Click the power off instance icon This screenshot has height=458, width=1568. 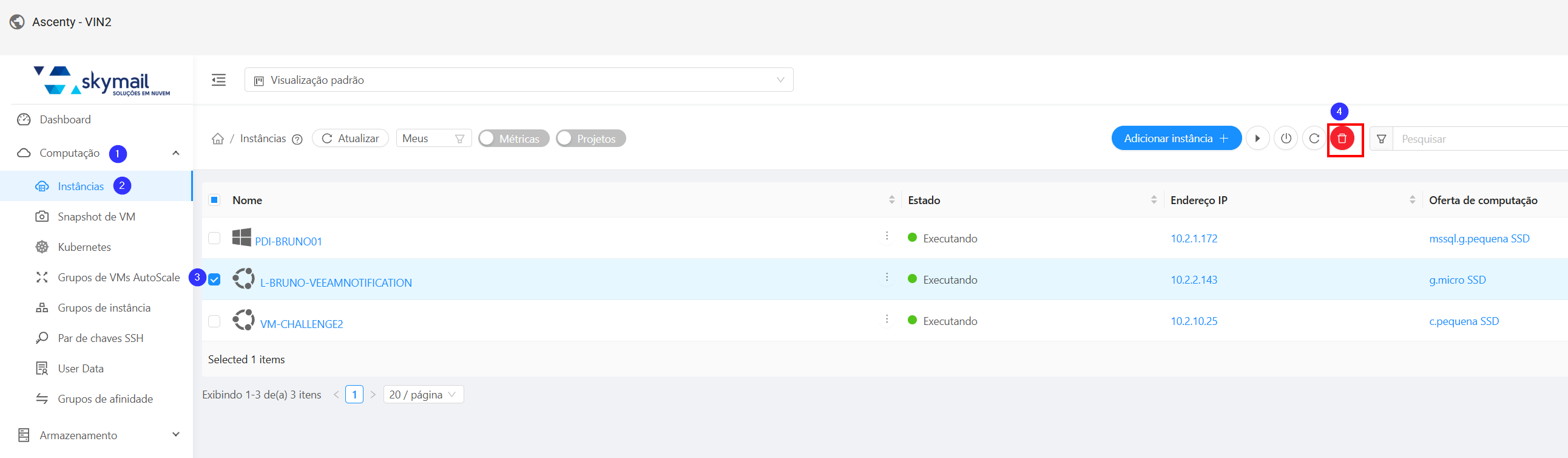coord(1286,139)
